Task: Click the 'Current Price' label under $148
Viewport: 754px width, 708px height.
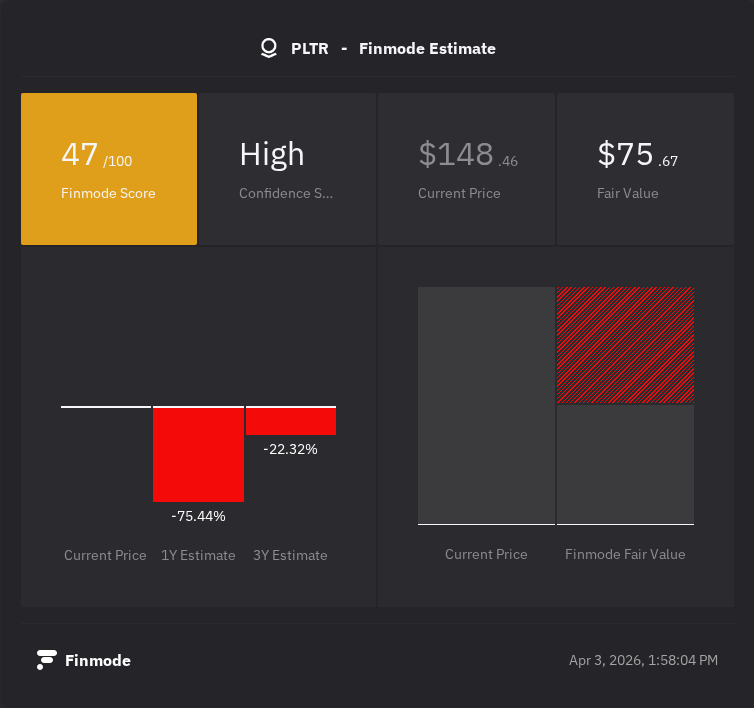Action: click(x=459, y=193)
